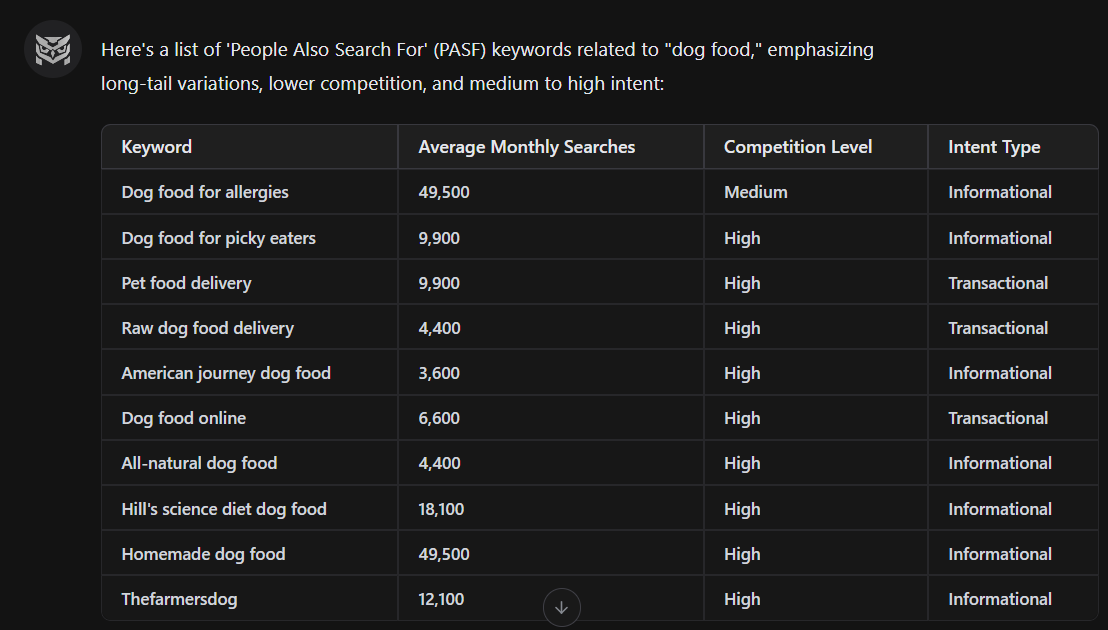Click the 'Transactional' intent for Pet food delivery
This screenshot has width=1108, height=630.
(x=997, y=282)
